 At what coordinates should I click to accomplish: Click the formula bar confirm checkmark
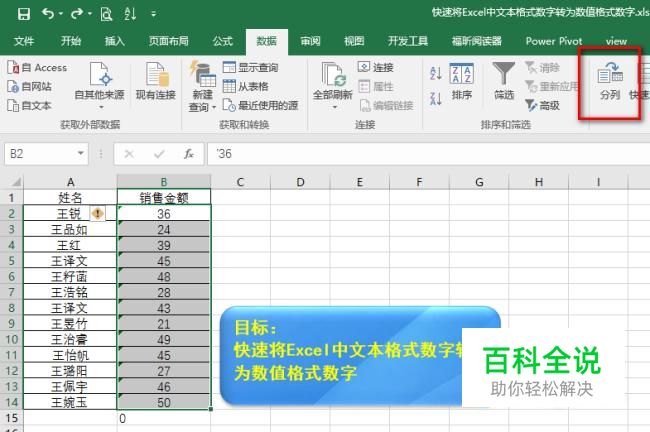[159, 154]
